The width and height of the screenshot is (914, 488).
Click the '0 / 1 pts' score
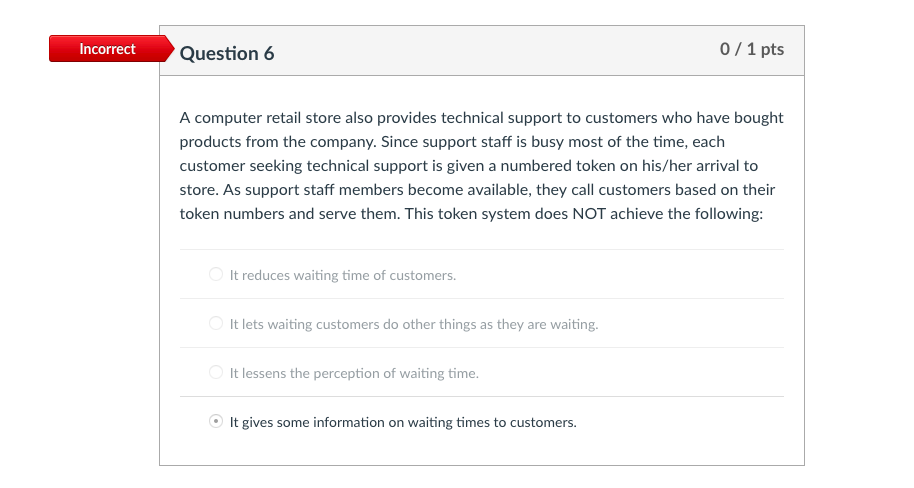tap(752, 49)
